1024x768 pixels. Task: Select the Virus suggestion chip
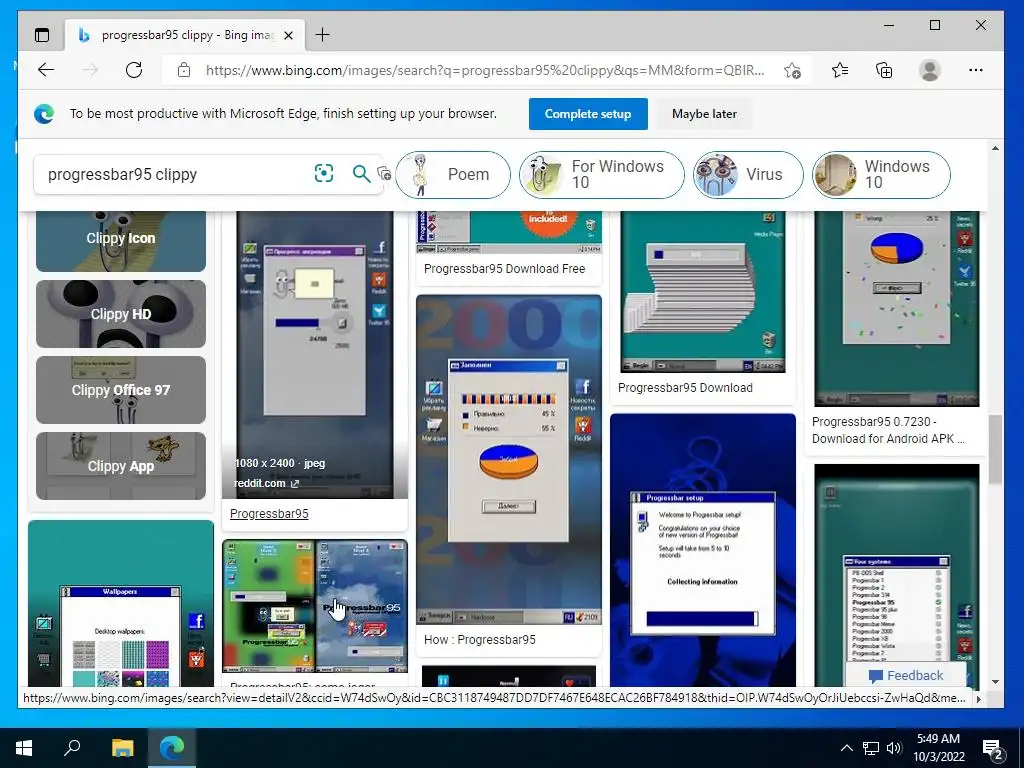coord(748,174)
